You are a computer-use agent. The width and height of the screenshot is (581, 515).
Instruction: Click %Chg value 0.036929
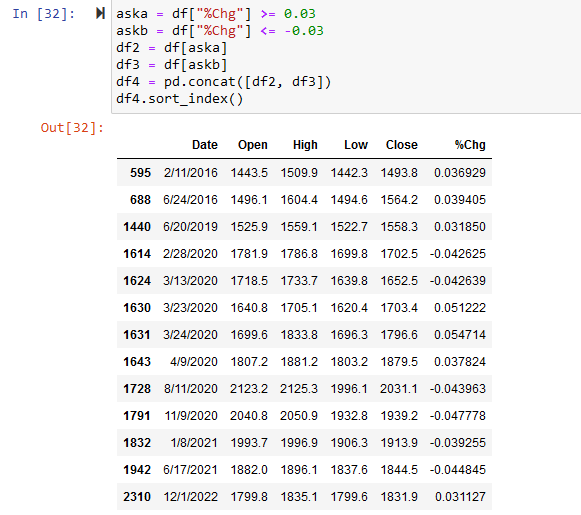[x=460, y=173]
